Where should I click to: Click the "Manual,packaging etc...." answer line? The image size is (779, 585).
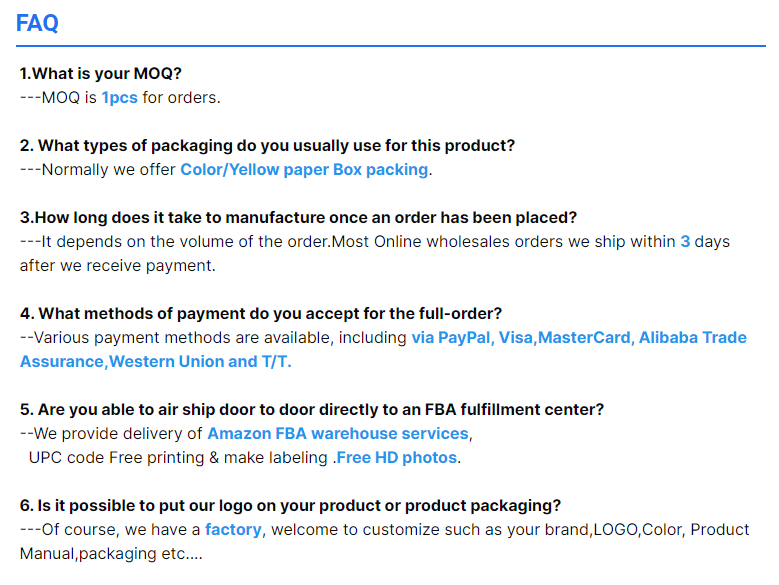111,552
